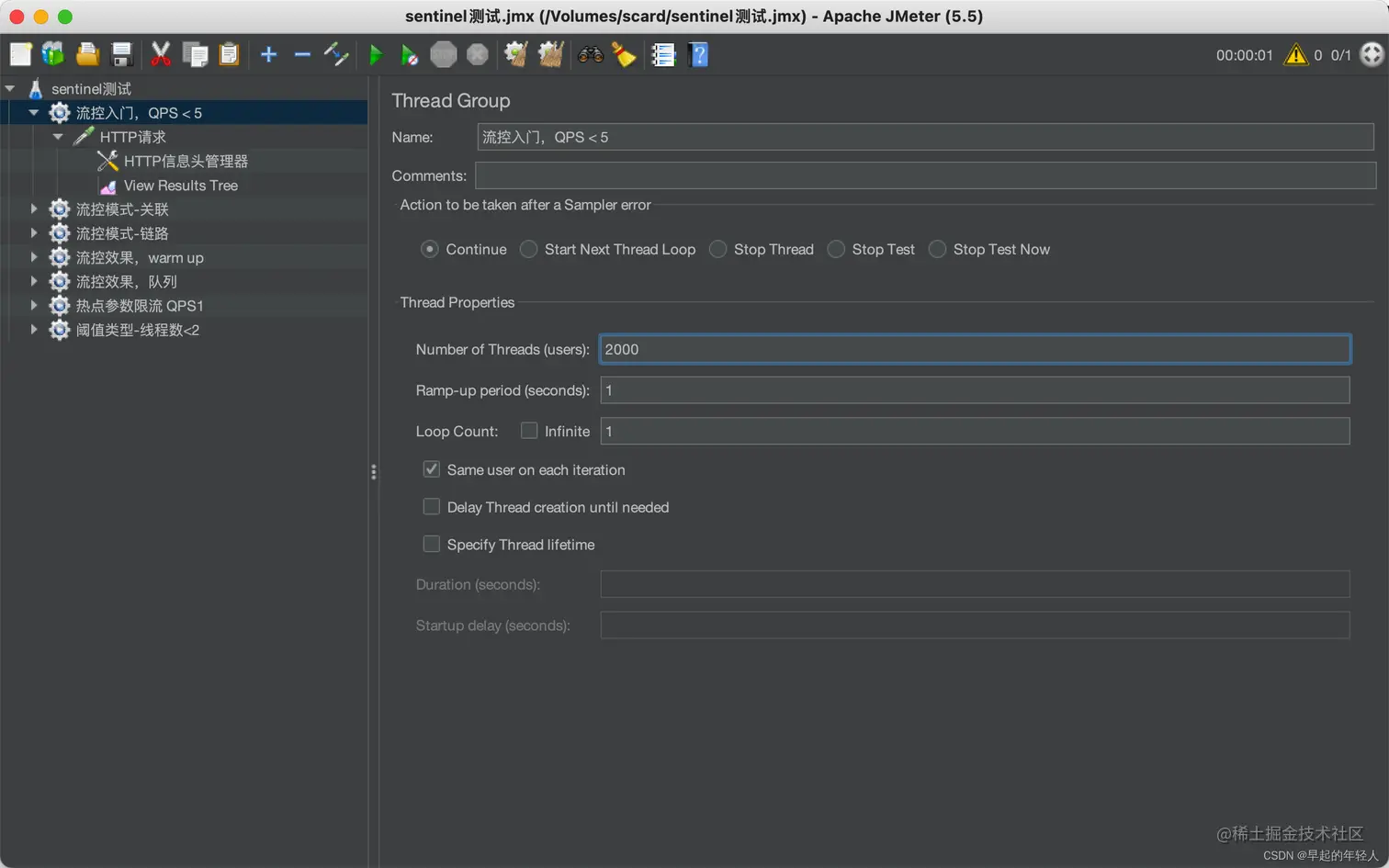Click the remote engine status icon at top right
Image resolution: width=1389 pixels, height=868 pixels.
tap(1372, 55)
